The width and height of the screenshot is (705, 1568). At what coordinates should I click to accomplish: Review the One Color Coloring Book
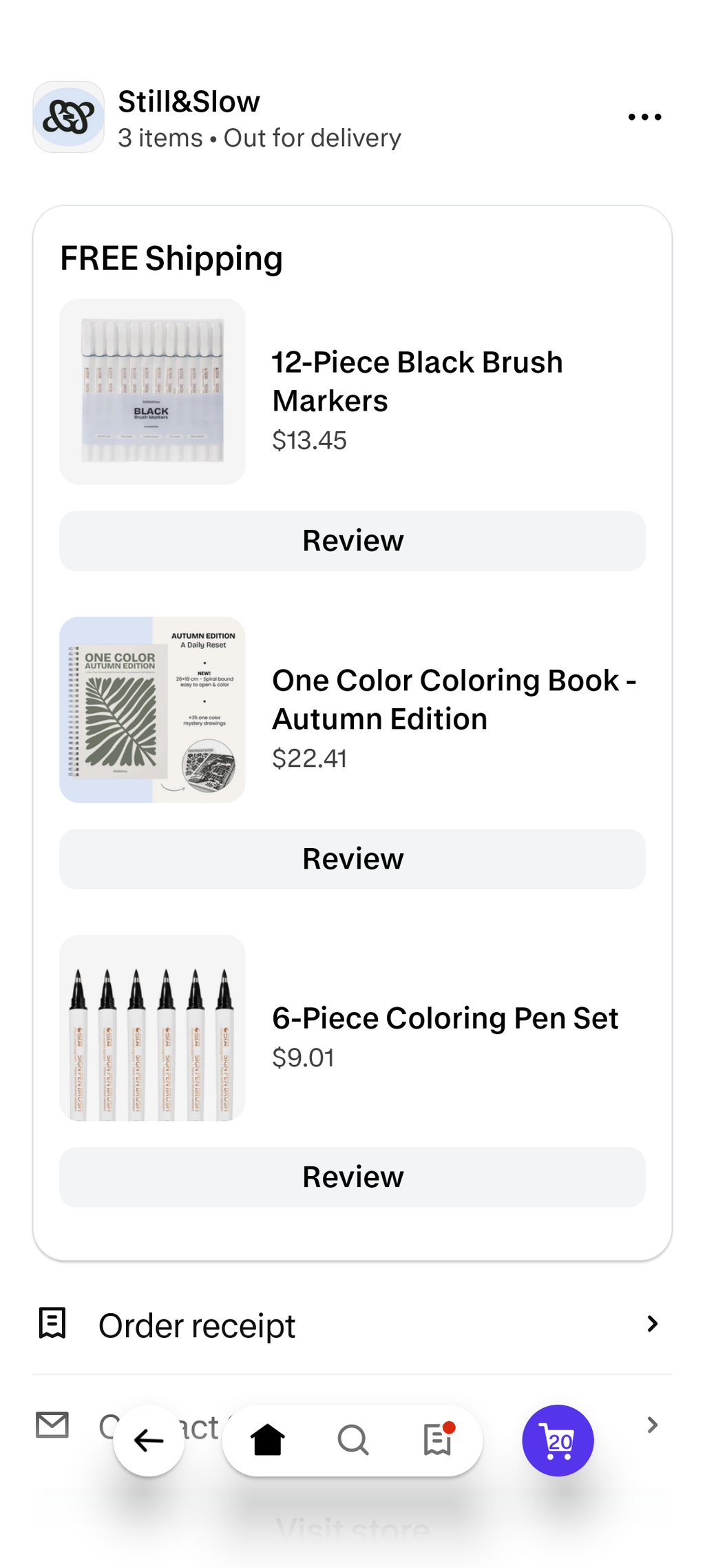[352, 859]
